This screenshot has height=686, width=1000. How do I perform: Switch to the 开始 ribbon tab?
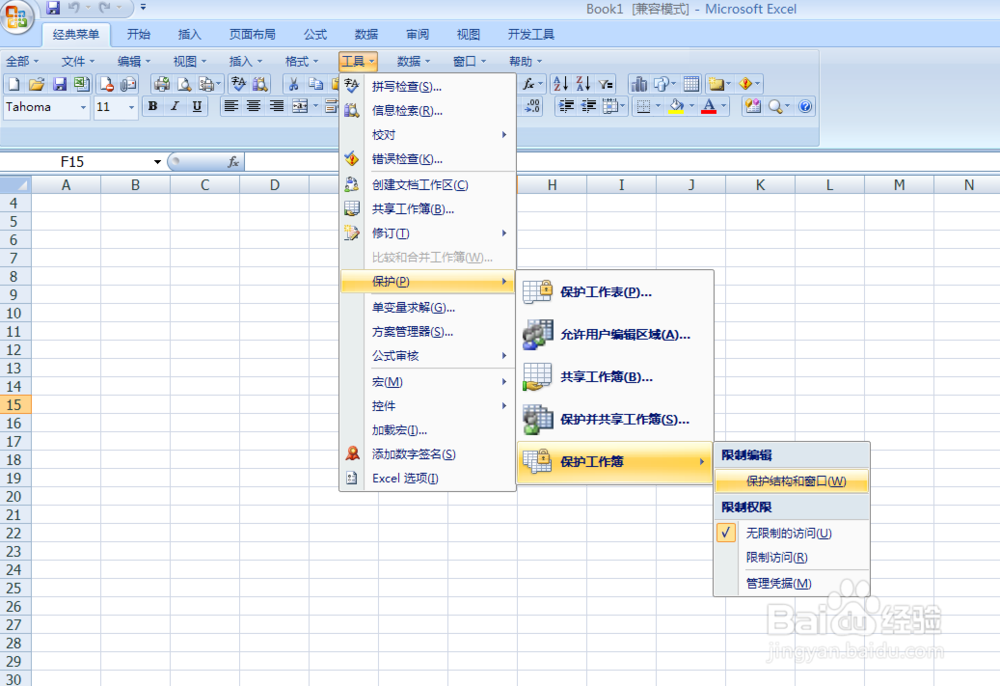coord(138,34)
